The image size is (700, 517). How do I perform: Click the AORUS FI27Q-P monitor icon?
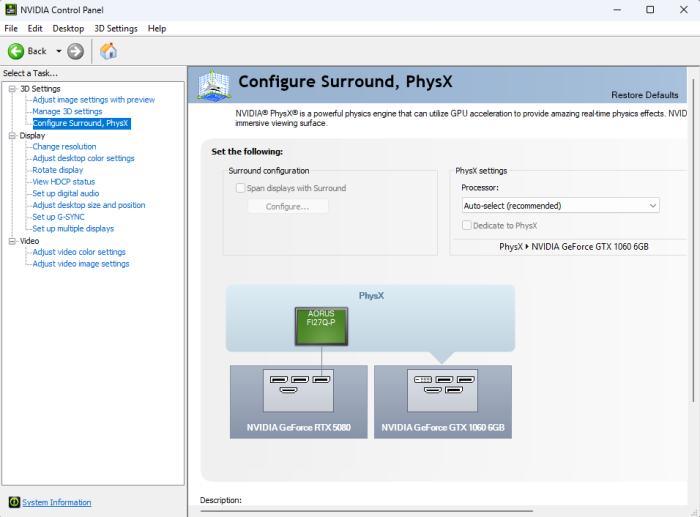[321, 326]
